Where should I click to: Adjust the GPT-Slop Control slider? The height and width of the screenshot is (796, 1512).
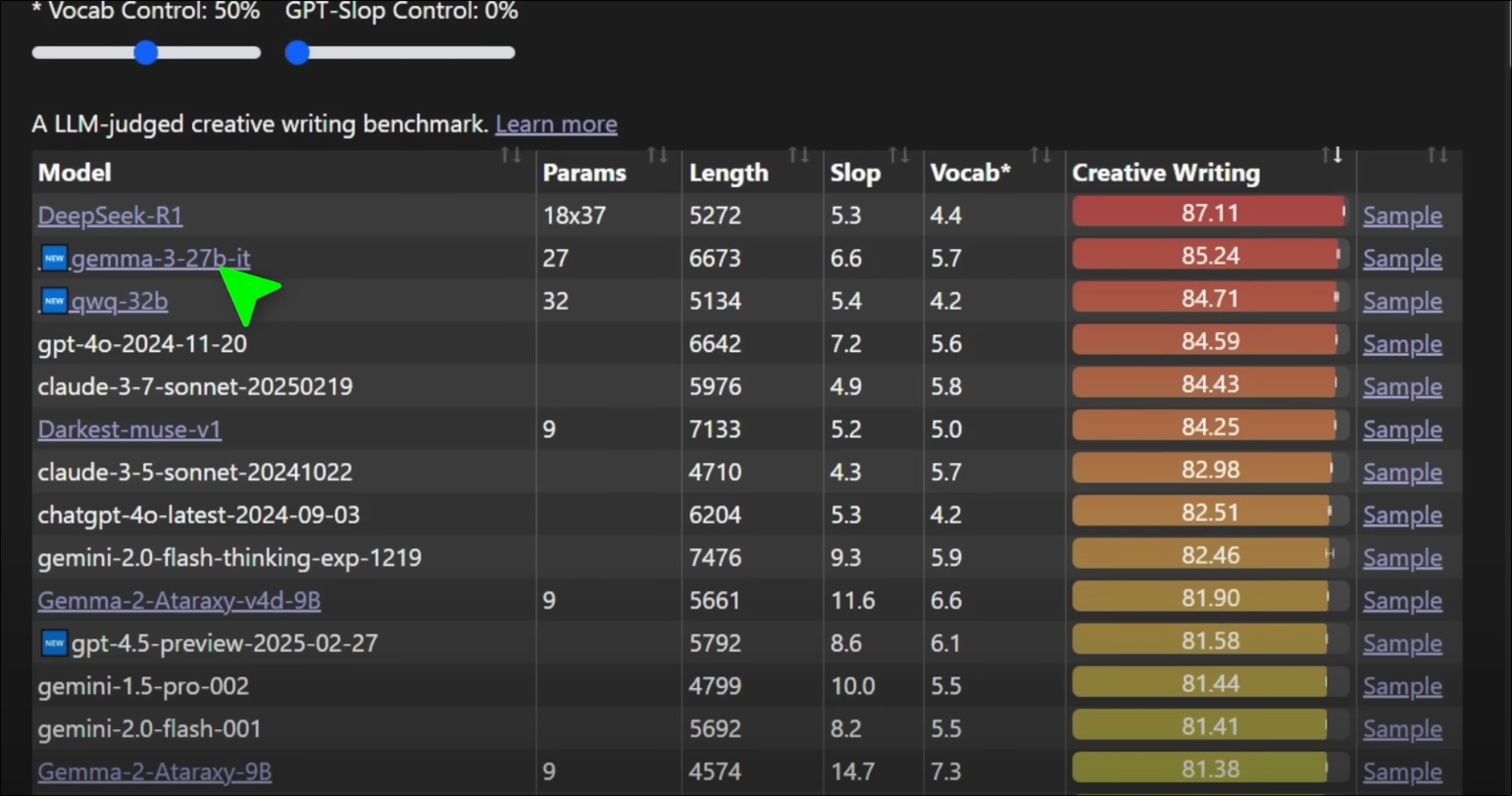(x=400, y=53)
